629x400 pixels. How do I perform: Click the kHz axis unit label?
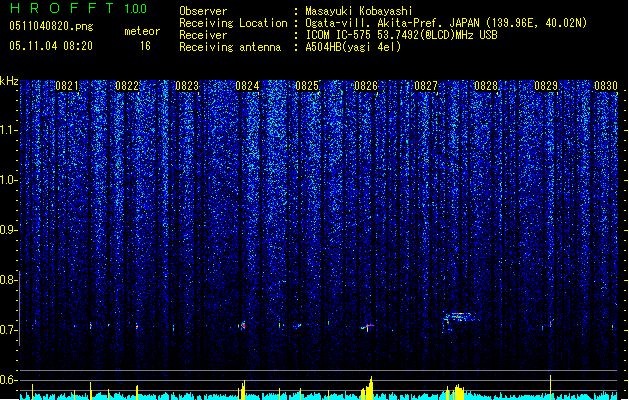point(9,81)
